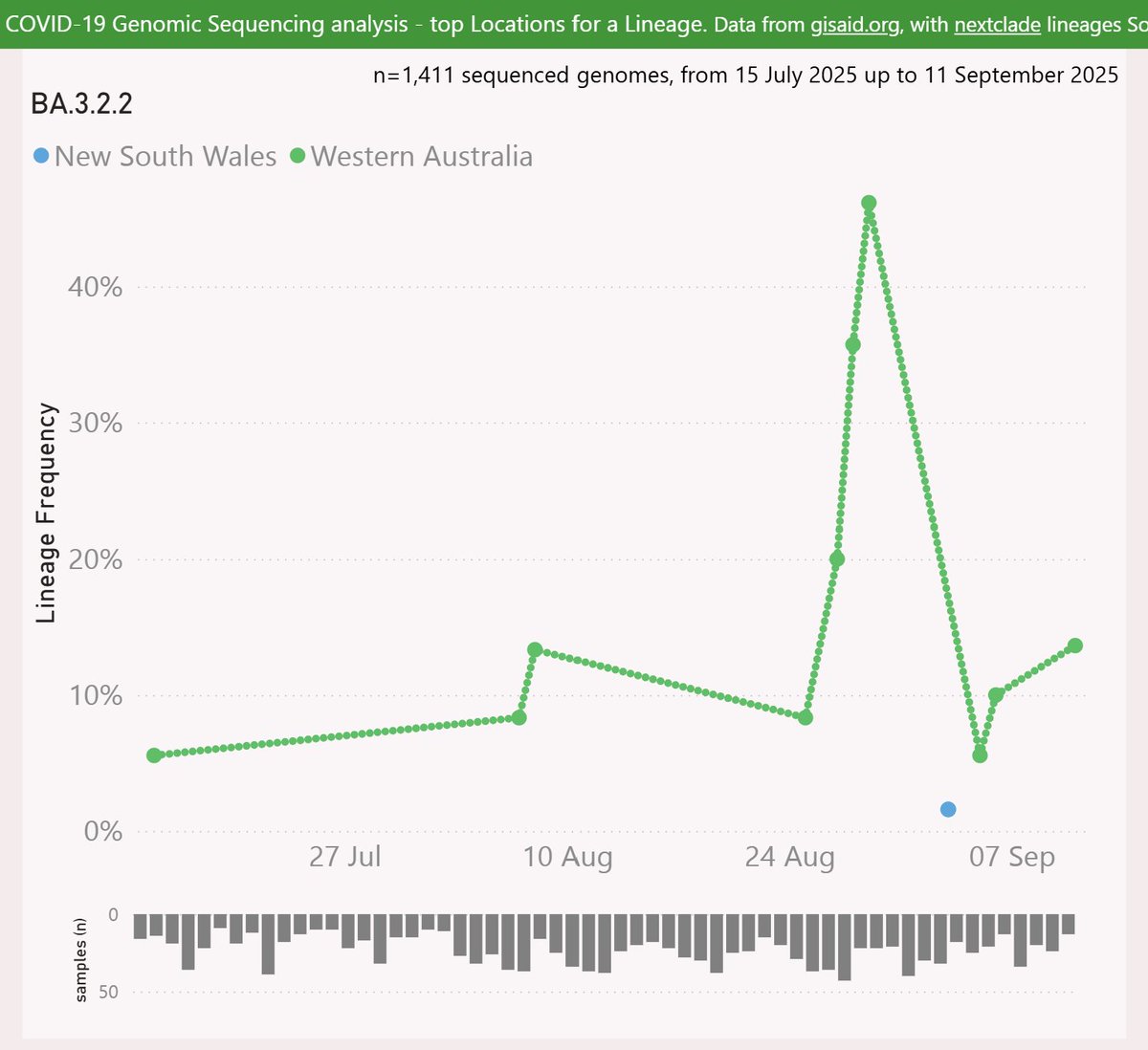Click the green Western Australia legend dot
The image size is (1148, 1050).
coord(297,154)
